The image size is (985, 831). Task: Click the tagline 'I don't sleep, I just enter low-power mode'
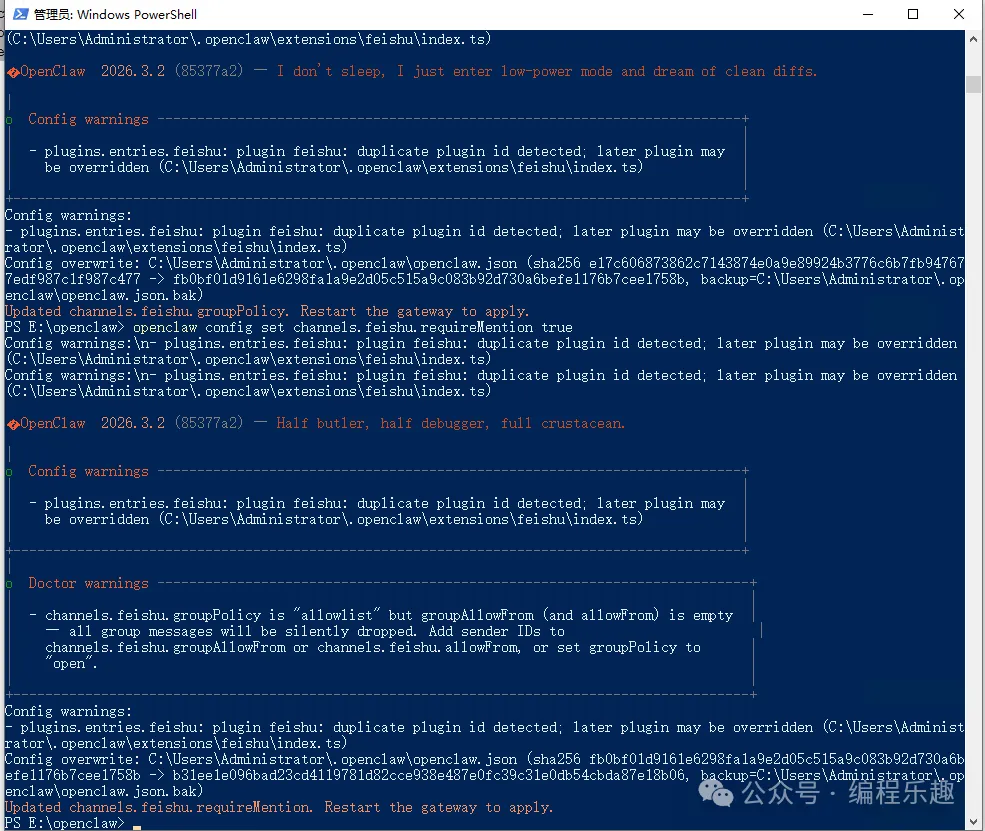pos(444,71)
